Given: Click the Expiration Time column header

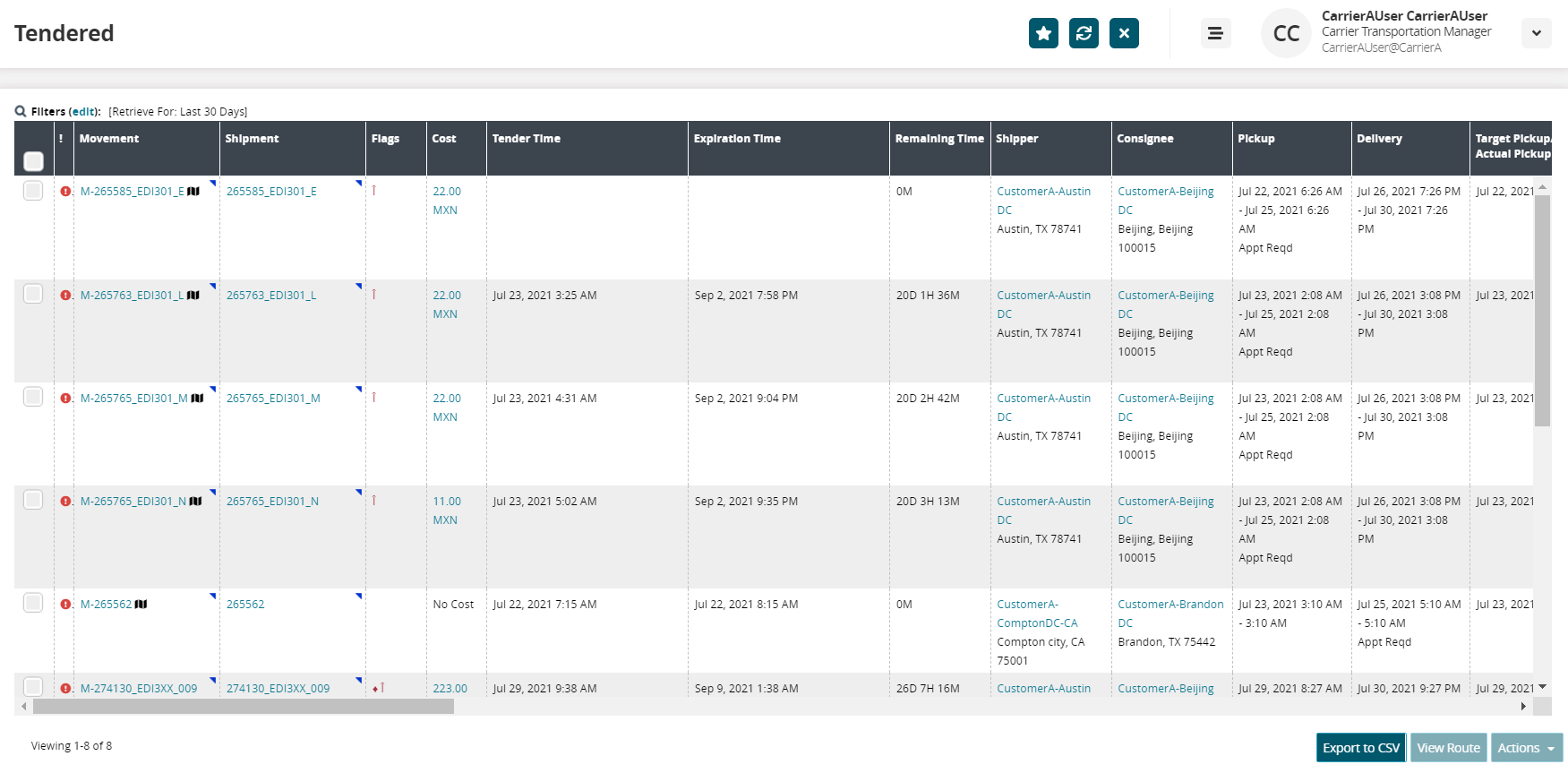Looking at the screenshot, I should 737,139.
